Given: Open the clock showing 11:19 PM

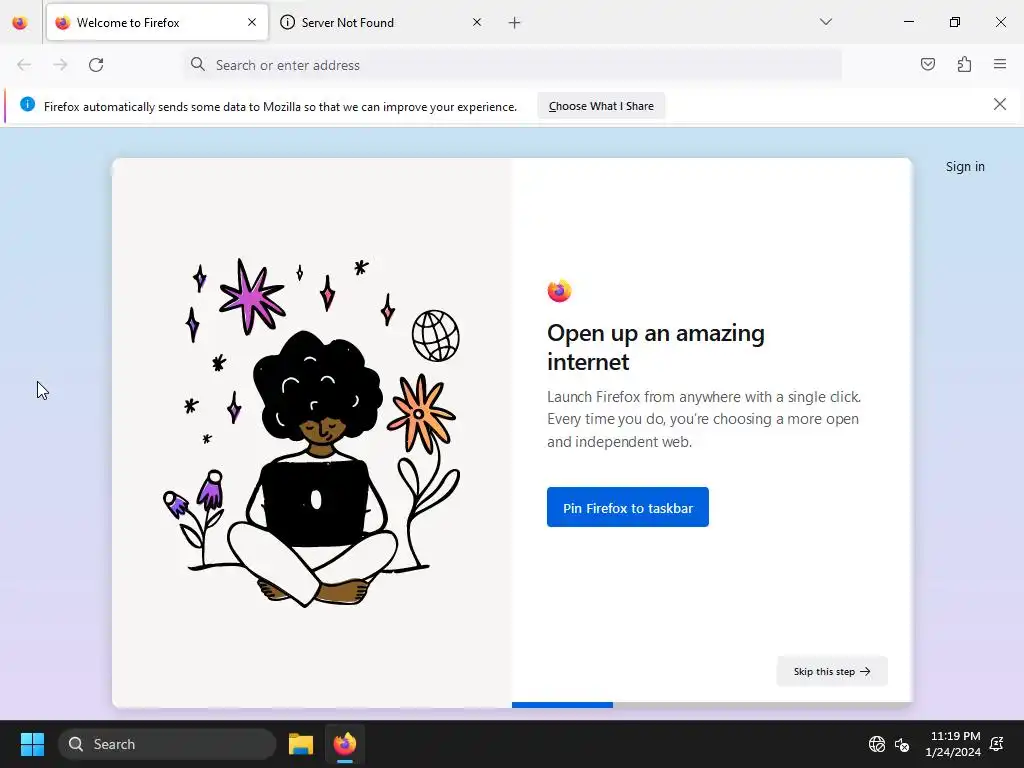Looking at the screenshot, I should (x=953, y=744).
